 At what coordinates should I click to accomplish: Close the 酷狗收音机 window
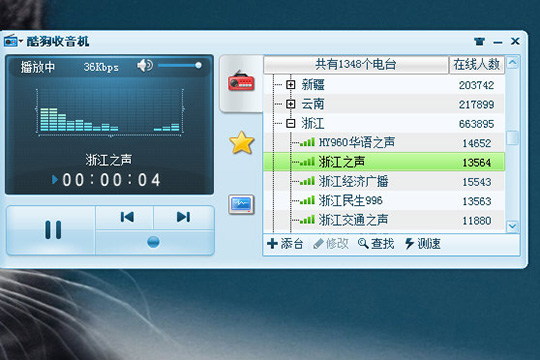[x=515, y=41]
